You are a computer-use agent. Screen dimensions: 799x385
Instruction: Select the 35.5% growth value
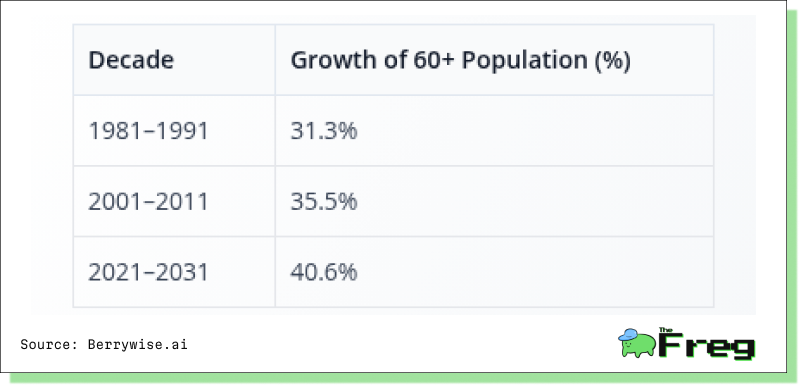pyautogui.click(x=324, y=201)
